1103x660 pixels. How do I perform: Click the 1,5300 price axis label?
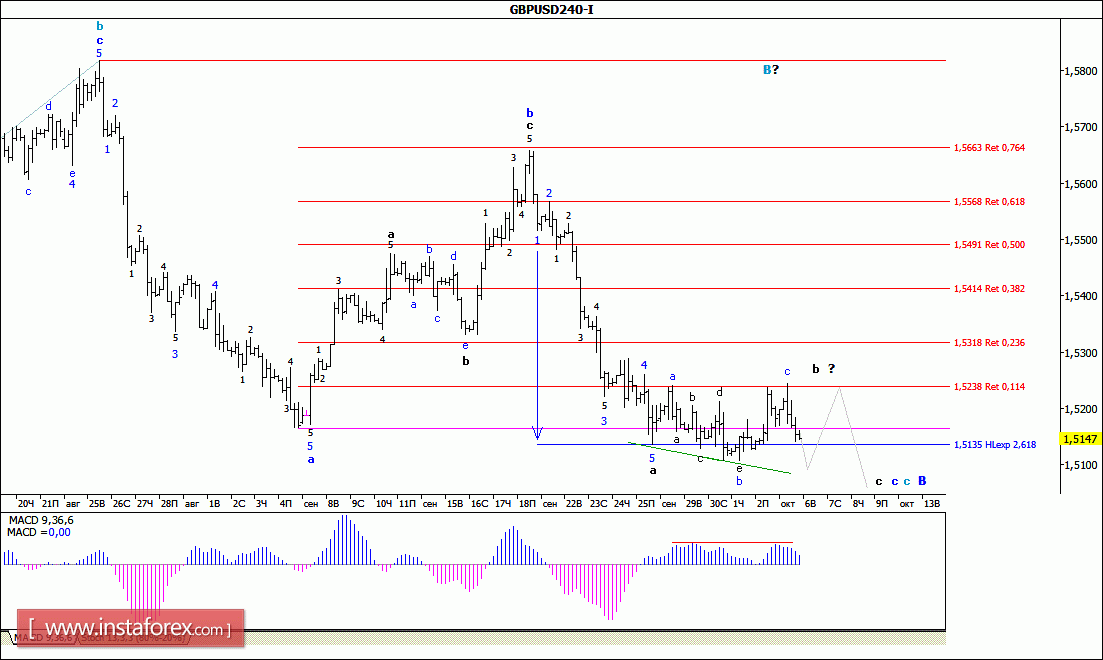point(1082,353)
